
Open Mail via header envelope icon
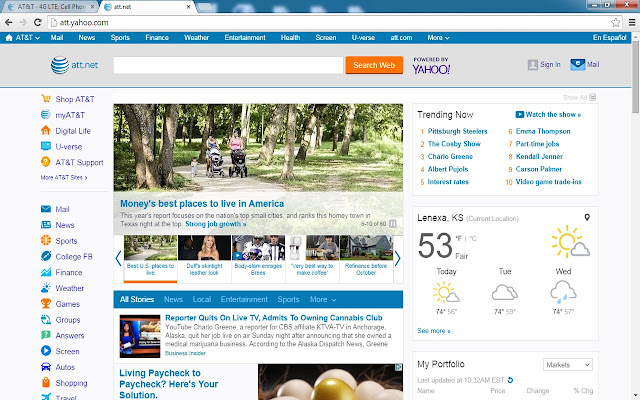point(578,64)
